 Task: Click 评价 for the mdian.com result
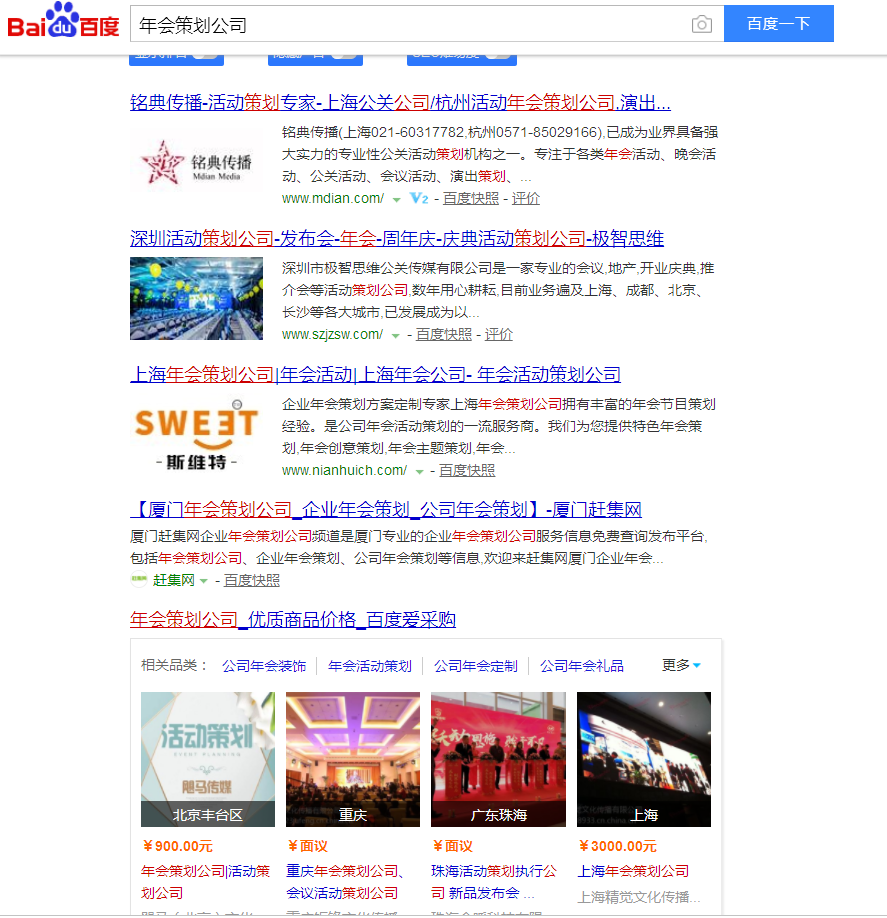tap(526, 198)
